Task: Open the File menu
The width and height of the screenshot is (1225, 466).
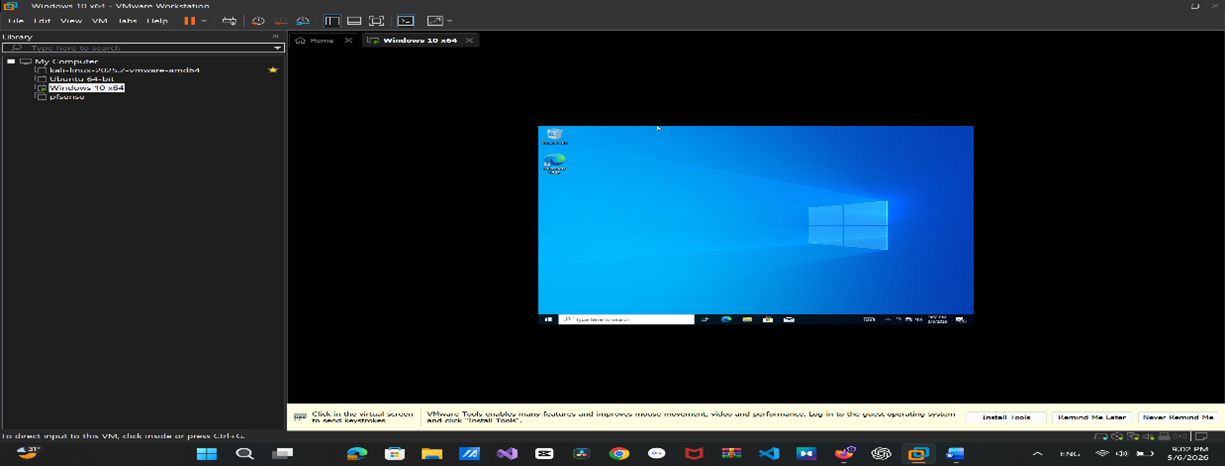Action: coord(16,20)
